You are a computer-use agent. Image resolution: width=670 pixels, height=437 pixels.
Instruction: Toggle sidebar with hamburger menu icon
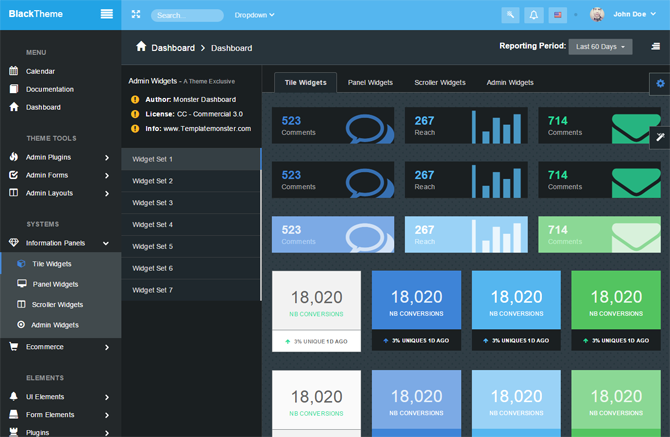point(106,14)
